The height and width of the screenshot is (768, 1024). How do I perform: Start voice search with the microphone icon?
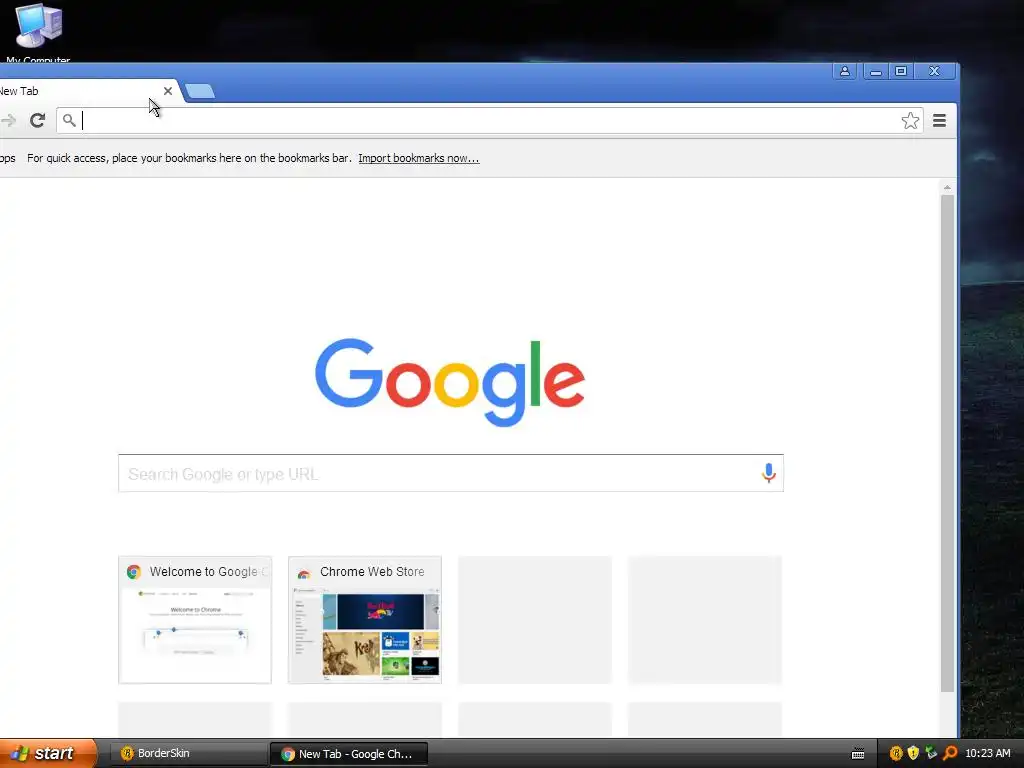(769, 473)
